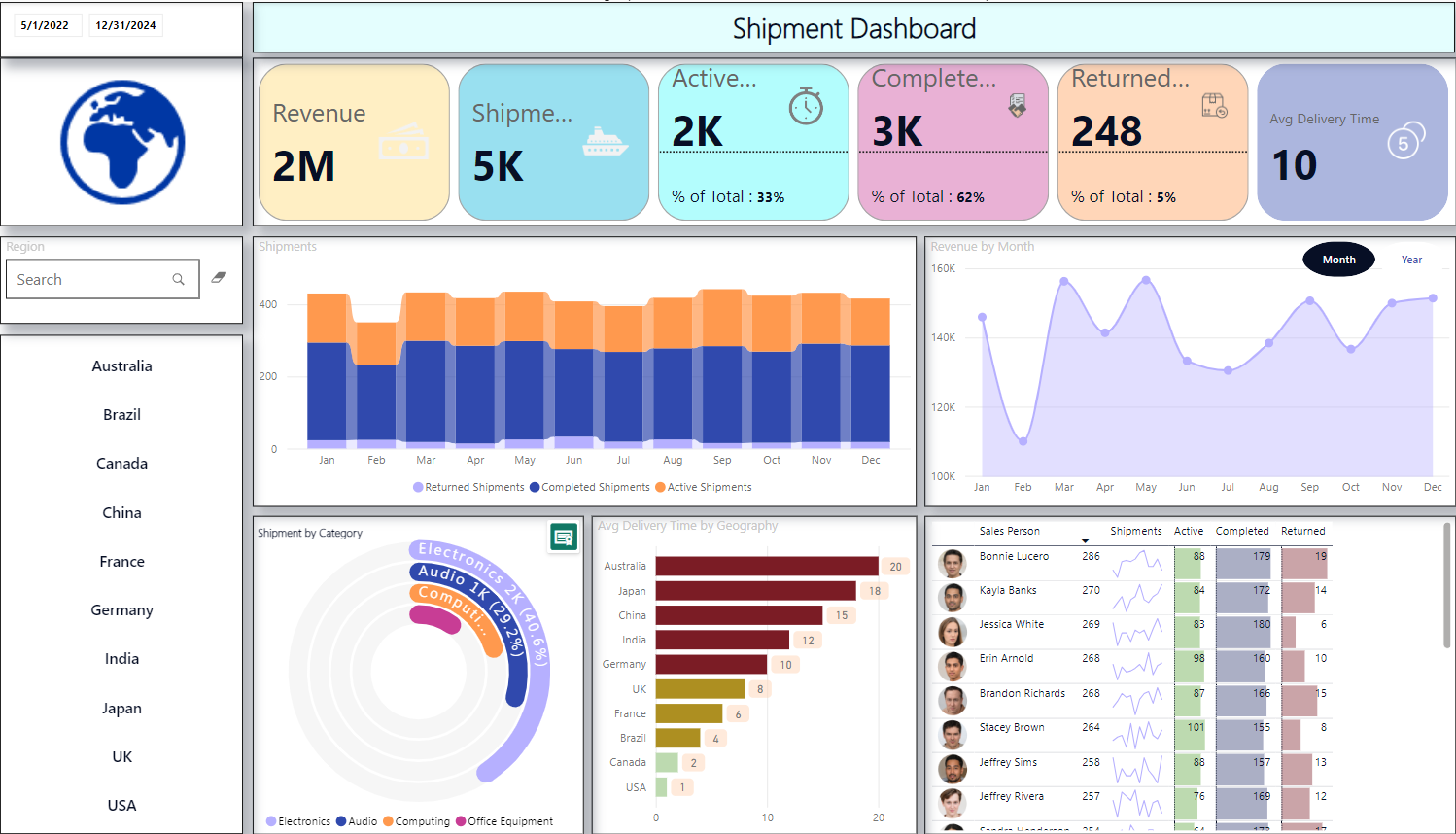Click the ship icon on Shipments card

(x=605, y=142)
